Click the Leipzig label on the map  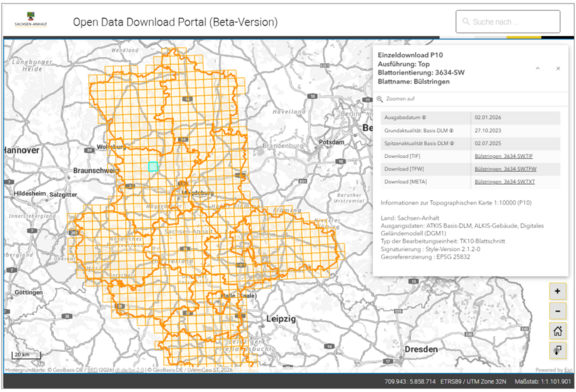click(x=281, y=319)
